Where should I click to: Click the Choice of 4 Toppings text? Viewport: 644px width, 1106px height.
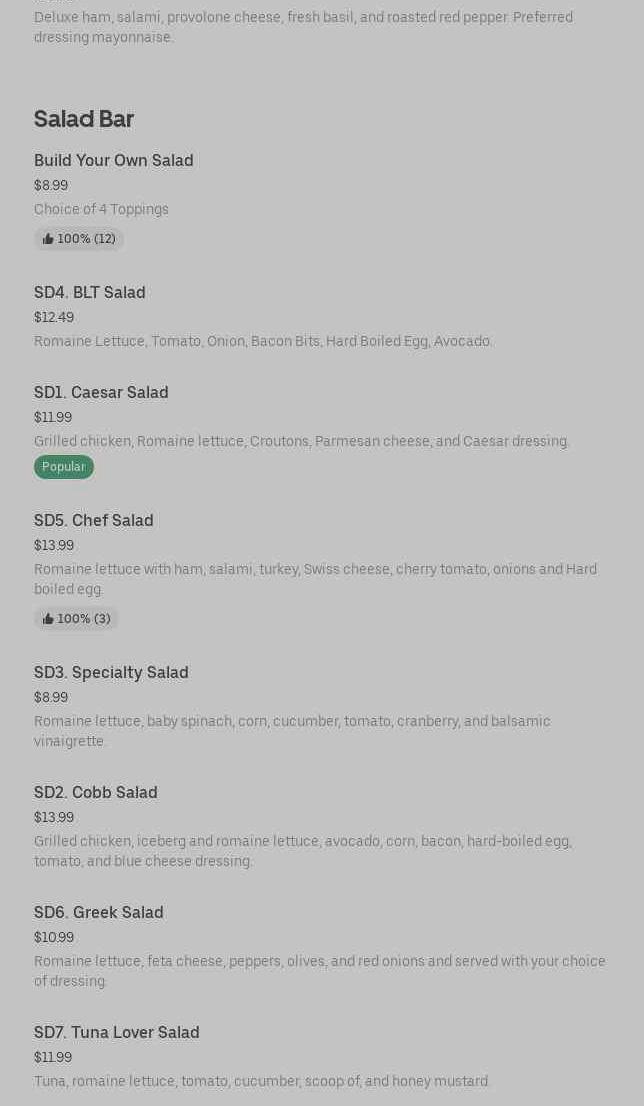pyautogui.click(x=101, y=209)
